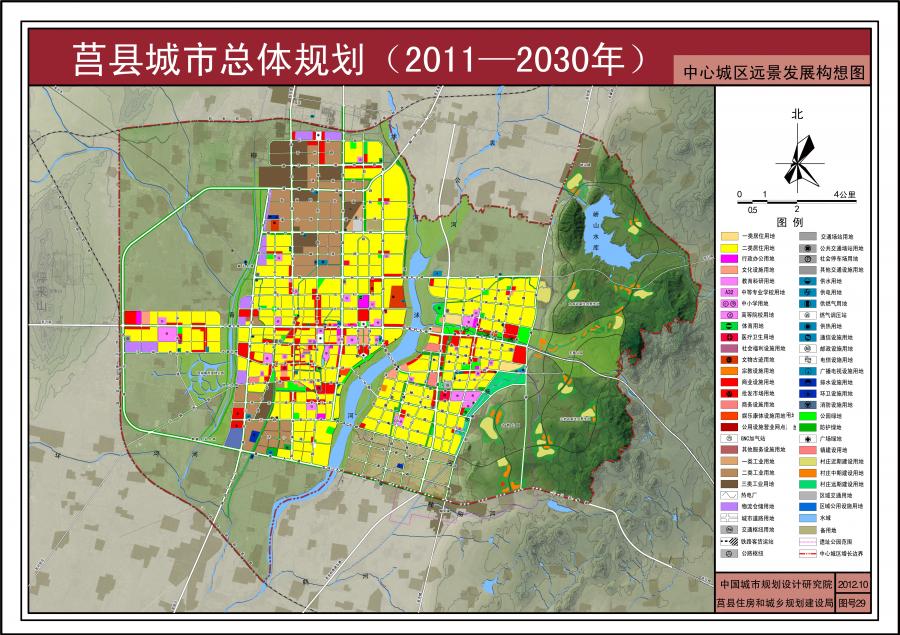The width and height of the screenshot is (900, 635).
Task: Pick the 水域 light blue swatch
Action: (808, 518)
